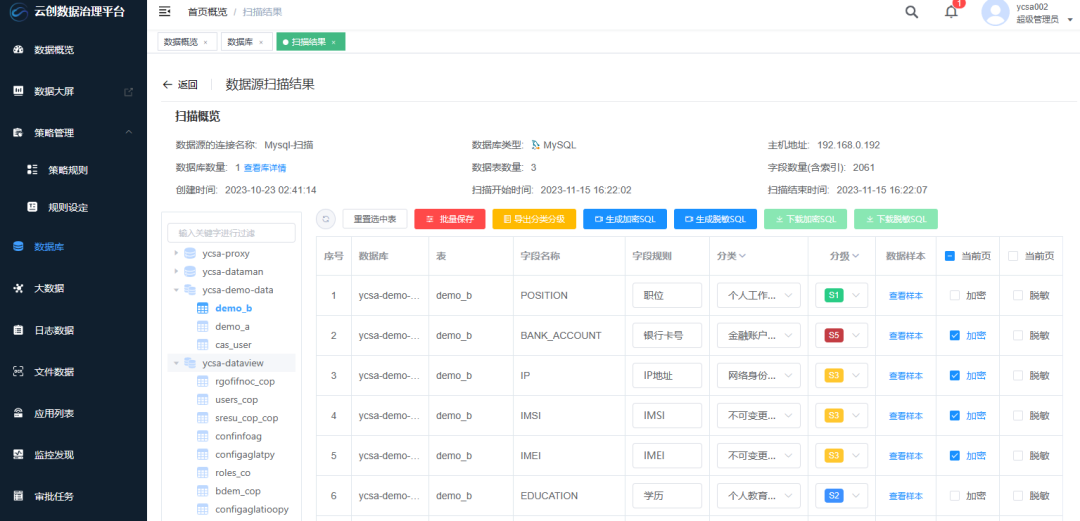This screenshot has width=1080, height=521.
Task: Uncheck 加密 for IP row
Action: coord(955,375)
